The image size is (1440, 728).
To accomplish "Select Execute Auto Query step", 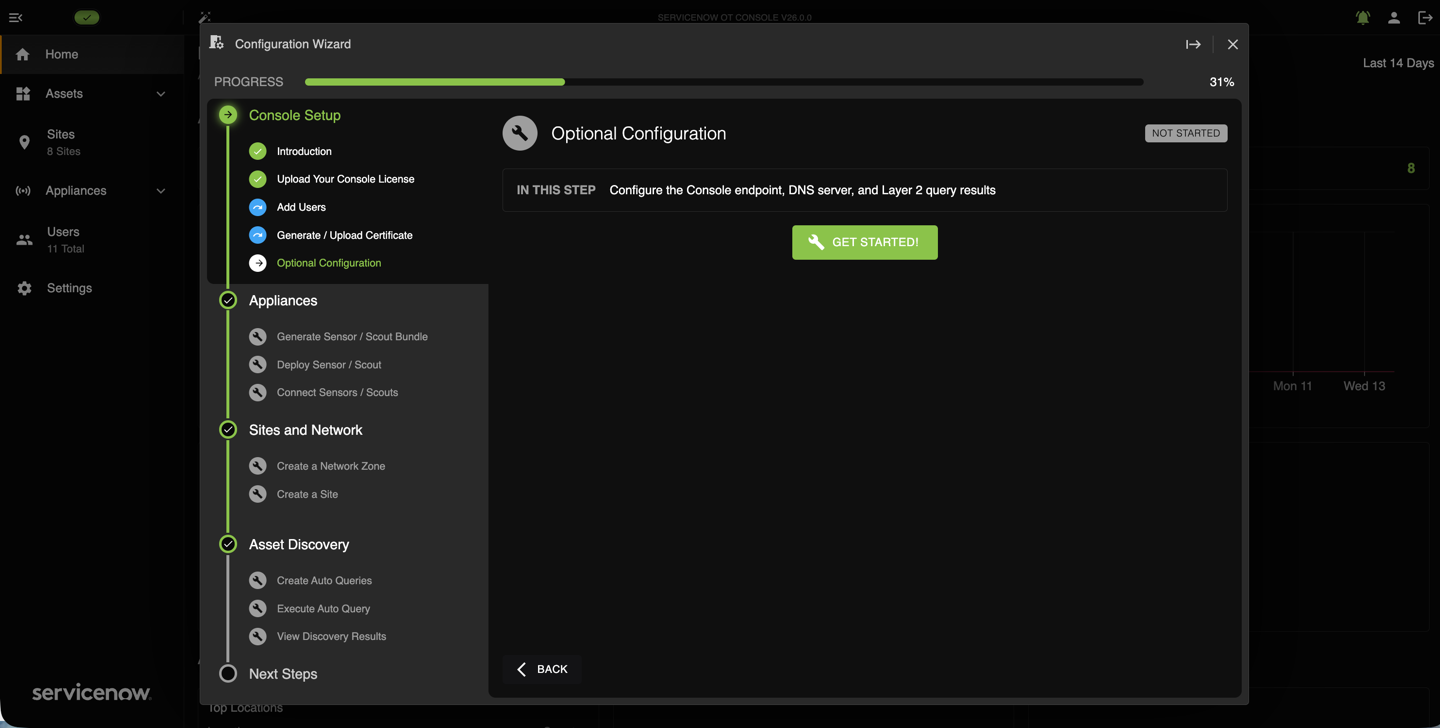I will tap(323, 609).
